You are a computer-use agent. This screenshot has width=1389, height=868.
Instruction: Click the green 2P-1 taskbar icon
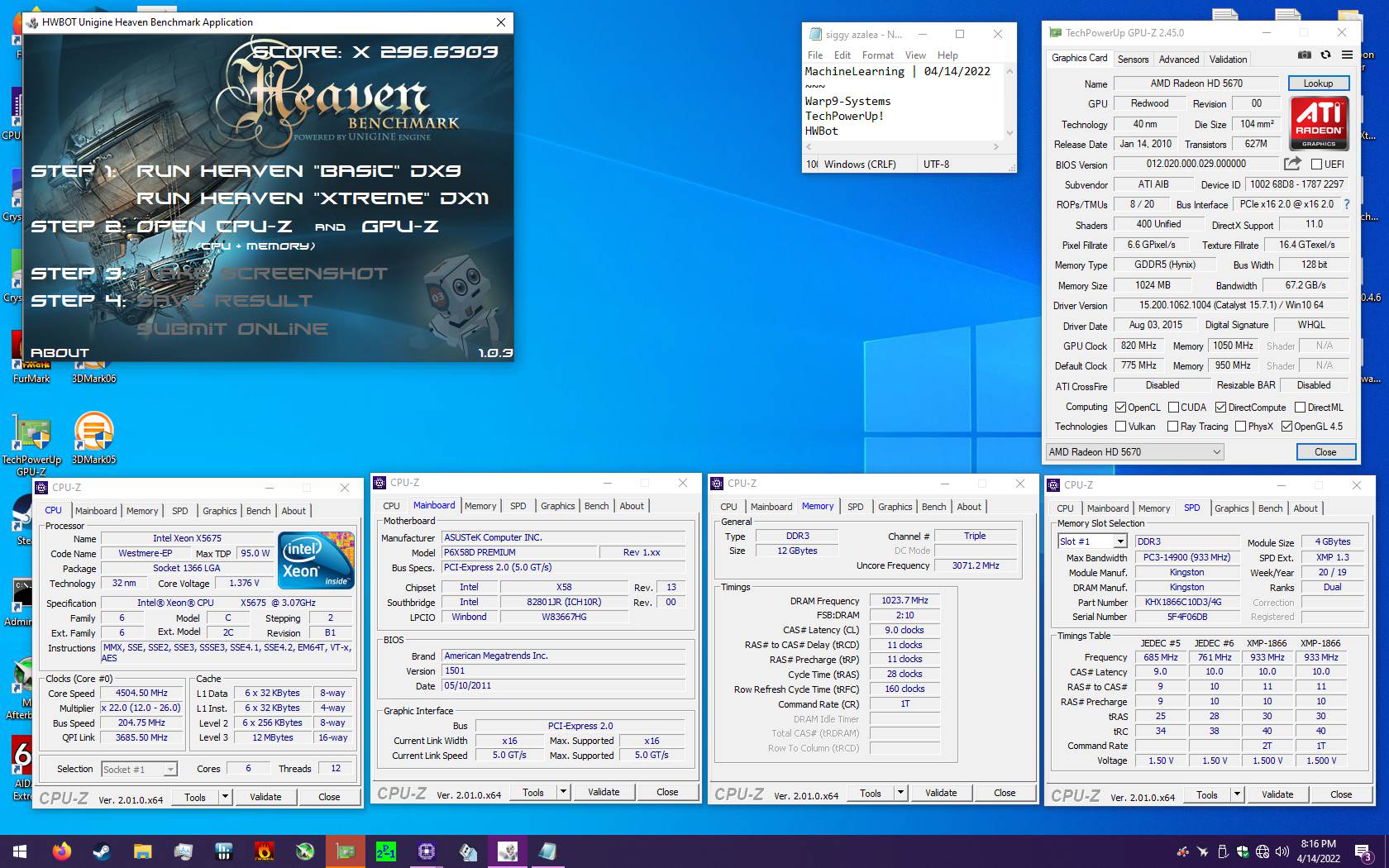[386, 851]
